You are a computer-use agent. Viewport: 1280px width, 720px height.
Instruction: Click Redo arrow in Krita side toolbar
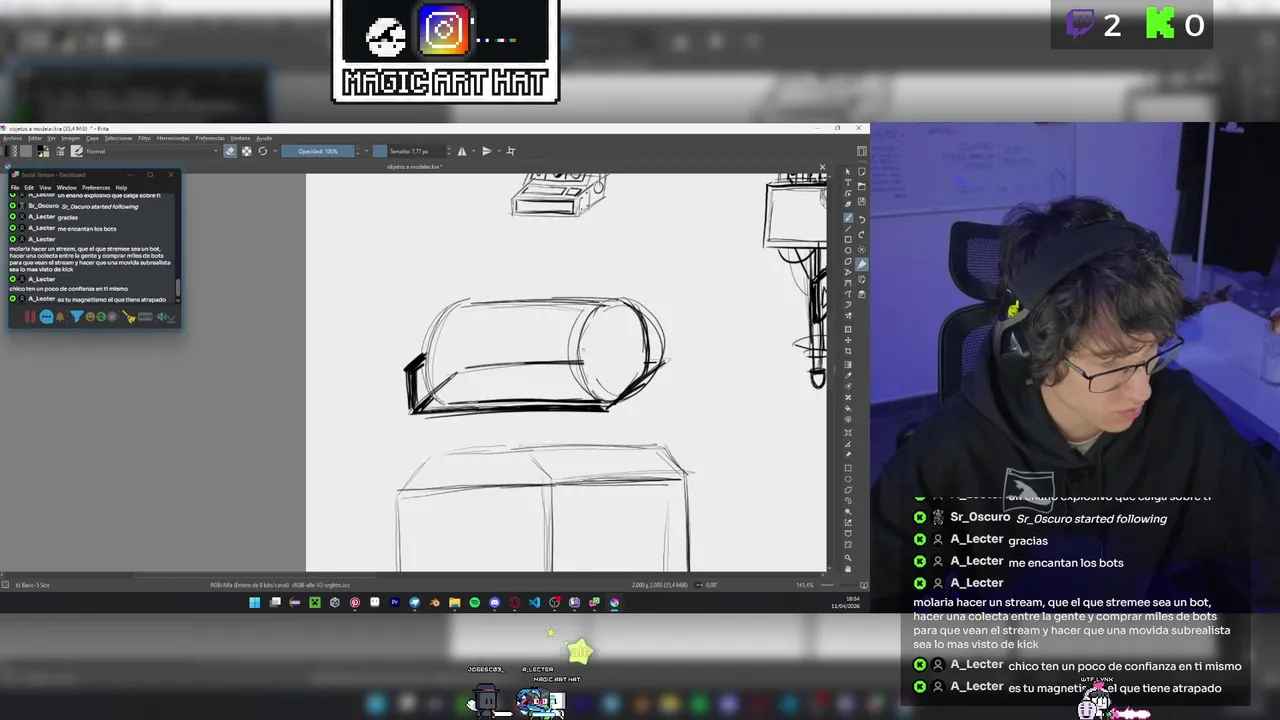(862, 234)
